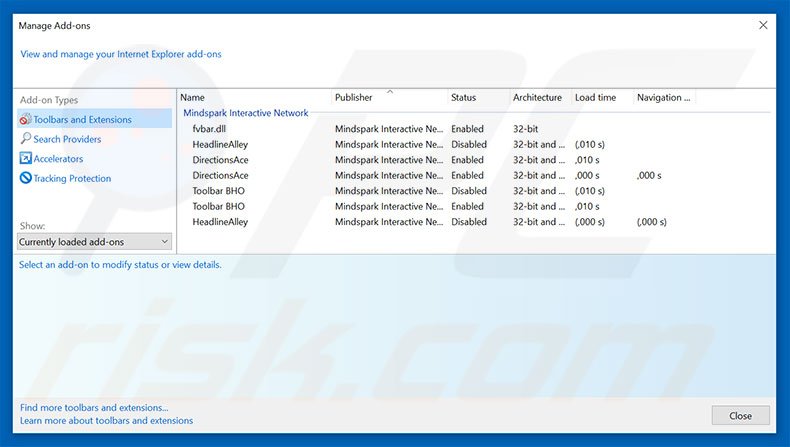Open Learn more about toolbars link

pyautogui.click(x=106, y=421)
